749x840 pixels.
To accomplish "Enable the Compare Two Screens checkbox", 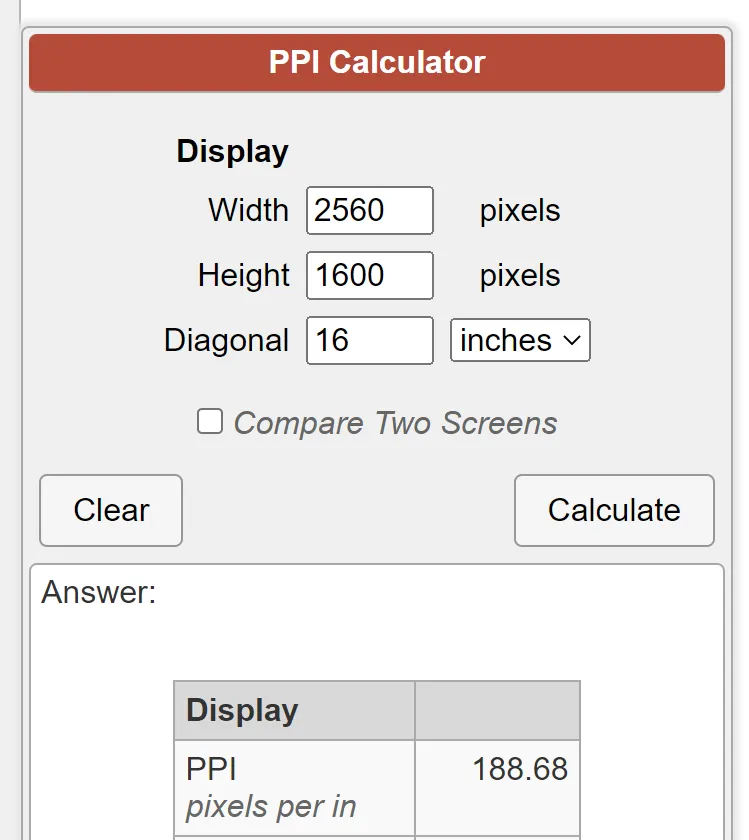I will 209,421.
